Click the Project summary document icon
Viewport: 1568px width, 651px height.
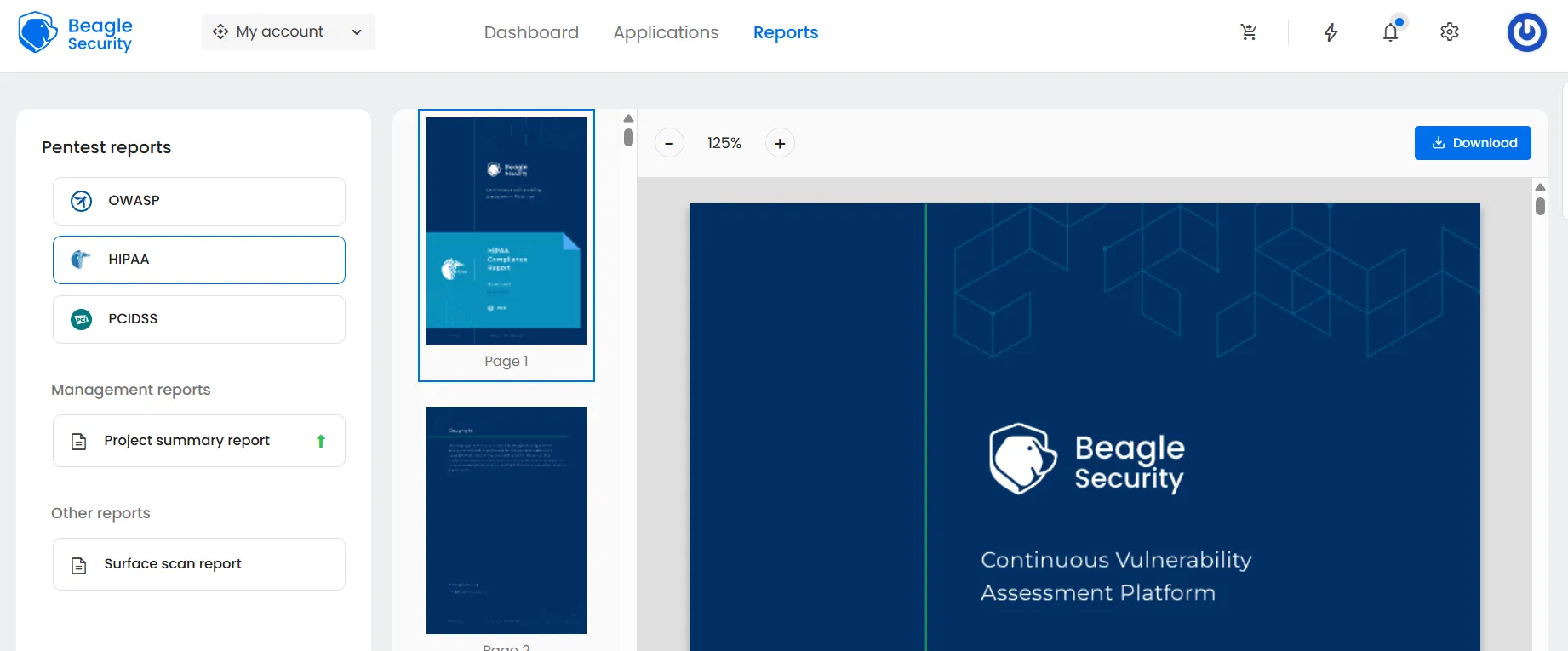click(x=79, y=442)
